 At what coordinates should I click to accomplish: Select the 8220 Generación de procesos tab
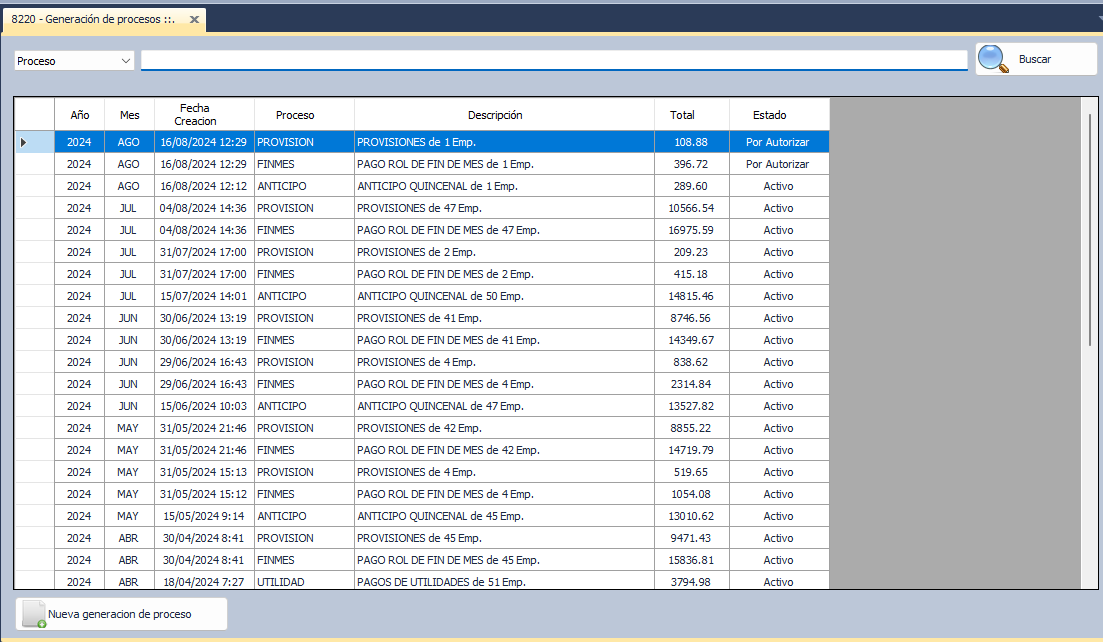(x=94, y=20)
